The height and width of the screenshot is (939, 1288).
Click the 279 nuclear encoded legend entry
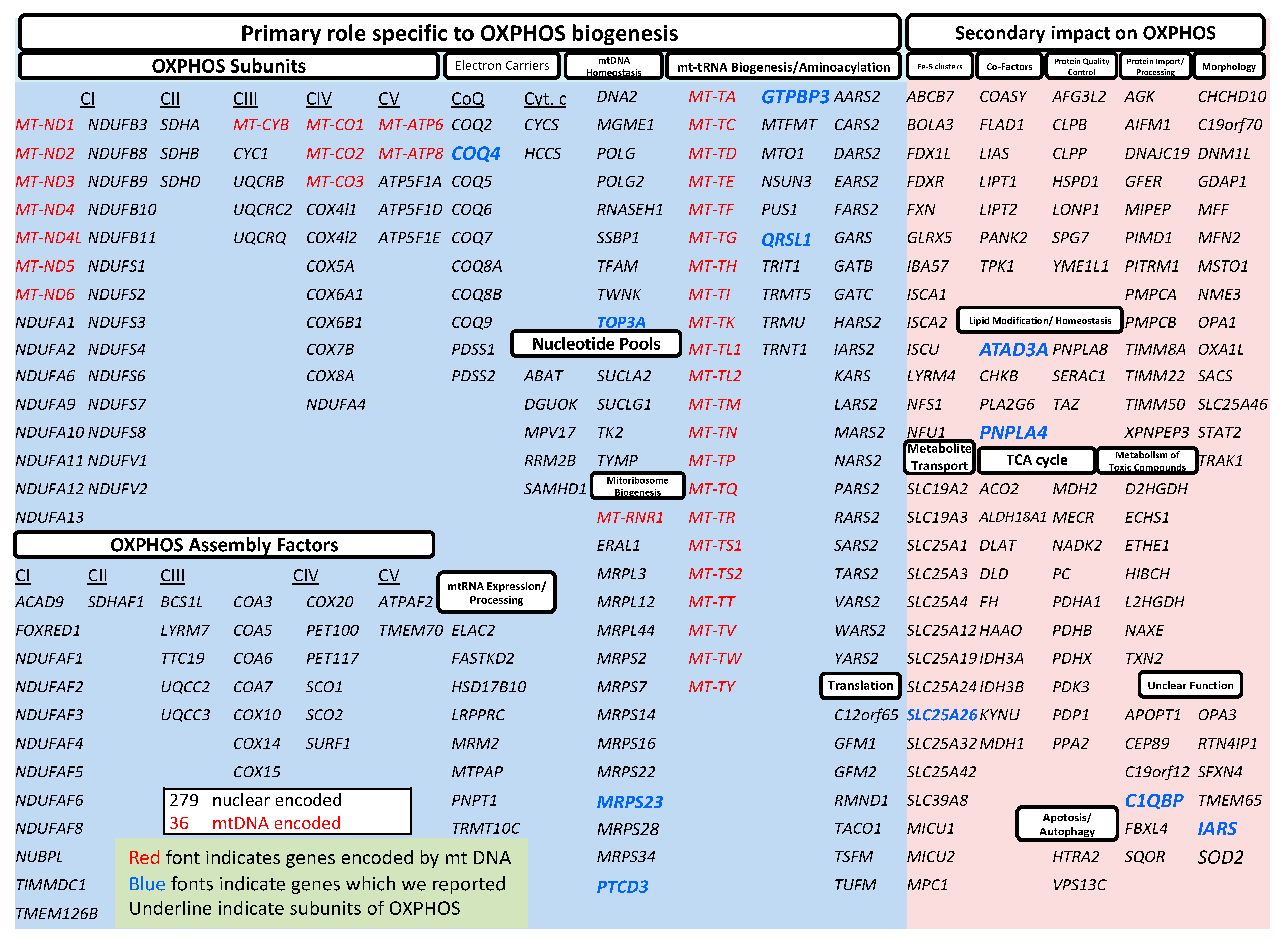coord(256,800)
